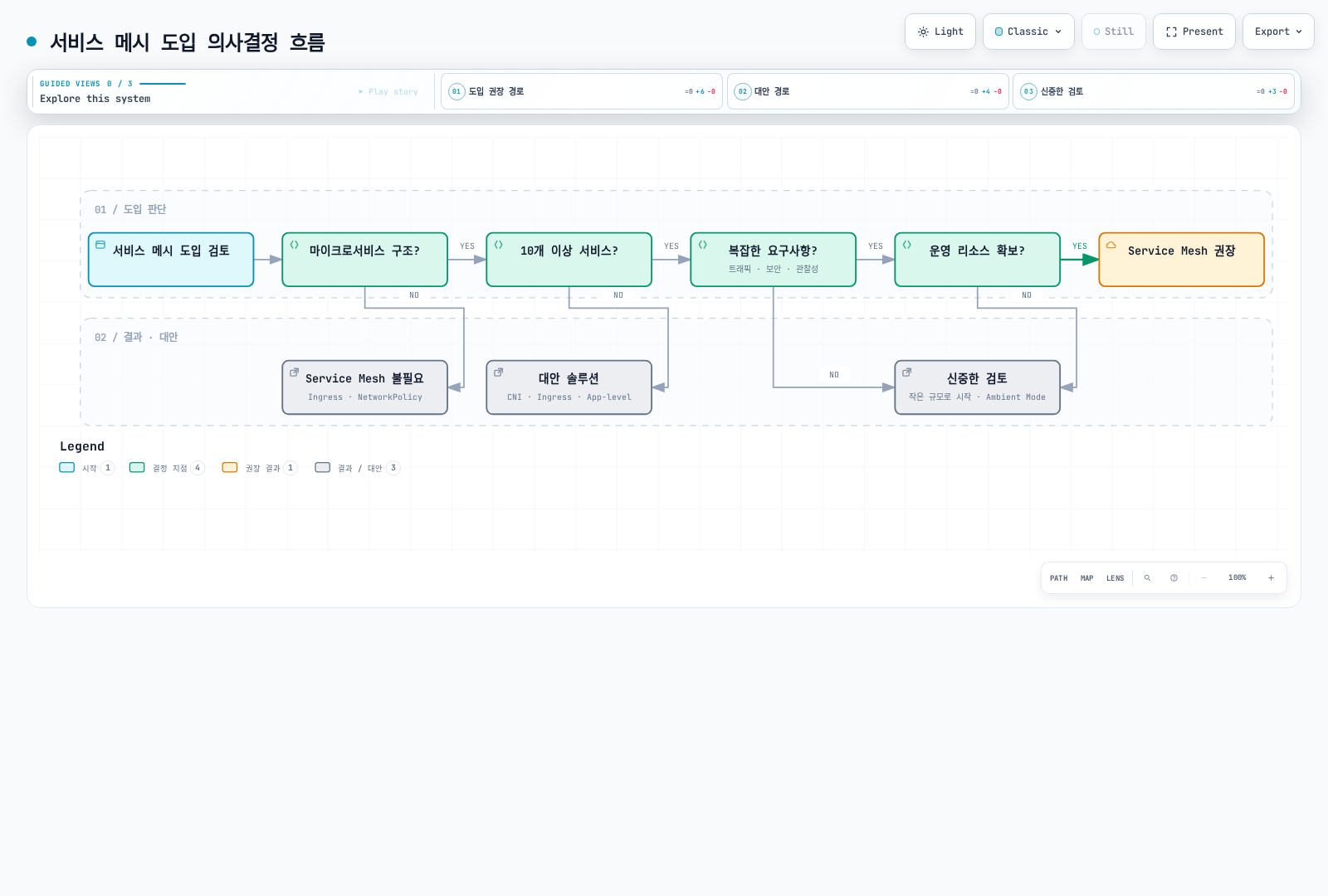Image resolution: width=1328 pixels, height=896 pixels.
Task: Open guided view 03 신중한 검토
Action: click(1154, 91)
